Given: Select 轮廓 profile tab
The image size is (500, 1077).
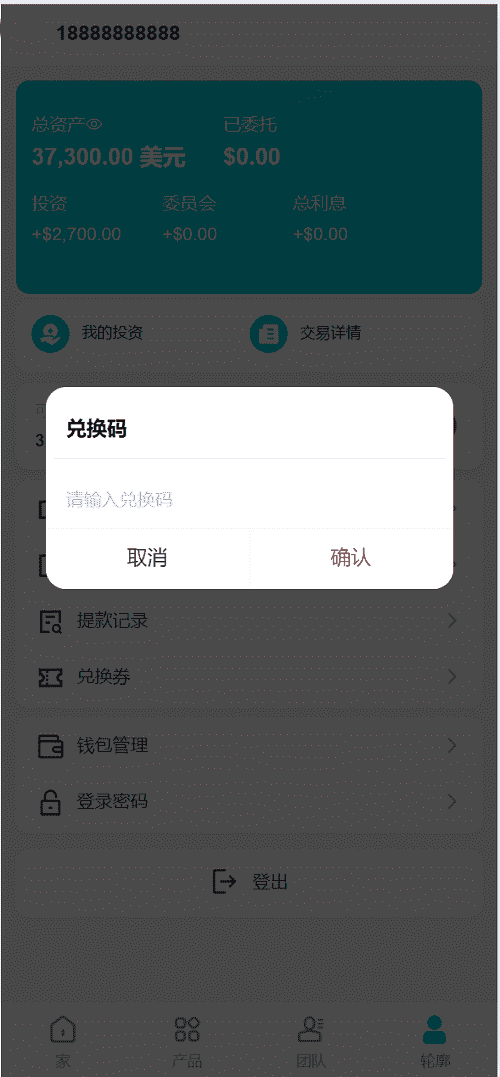Looking at the screenshot, I should click(435, 1042).
